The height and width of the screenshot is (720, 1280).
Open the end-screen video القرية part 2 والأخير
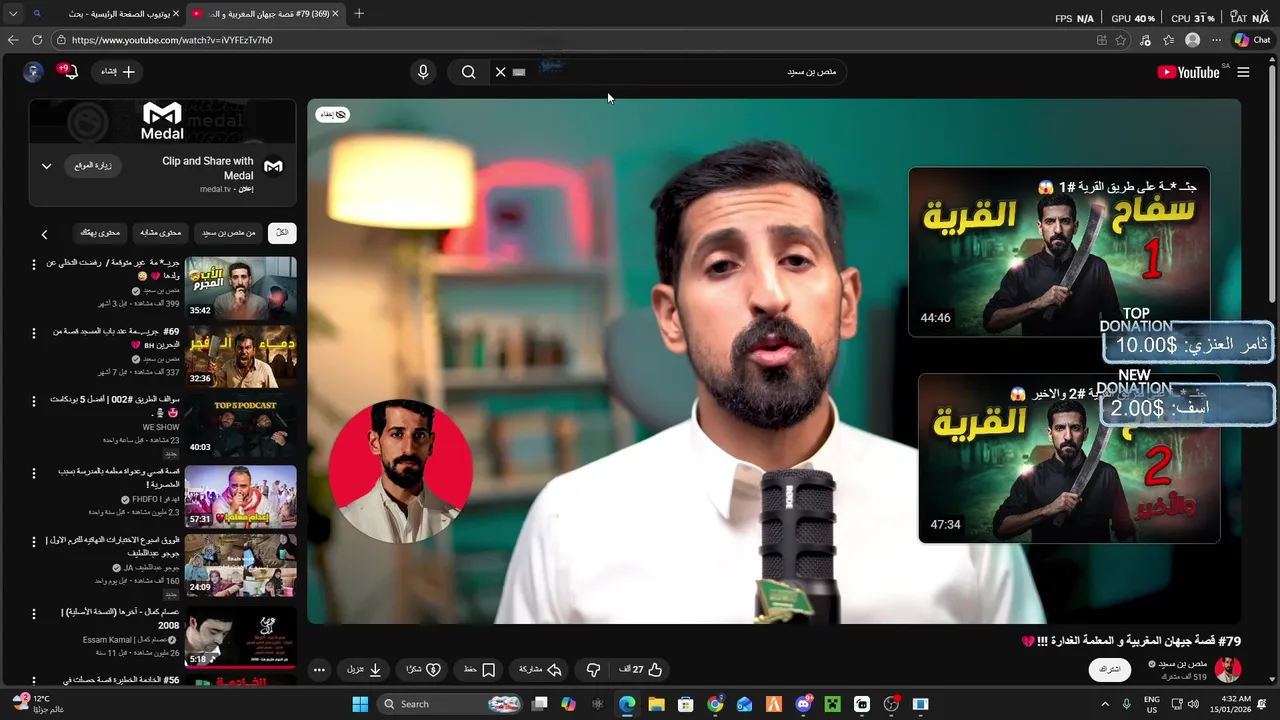[1068, 458]
